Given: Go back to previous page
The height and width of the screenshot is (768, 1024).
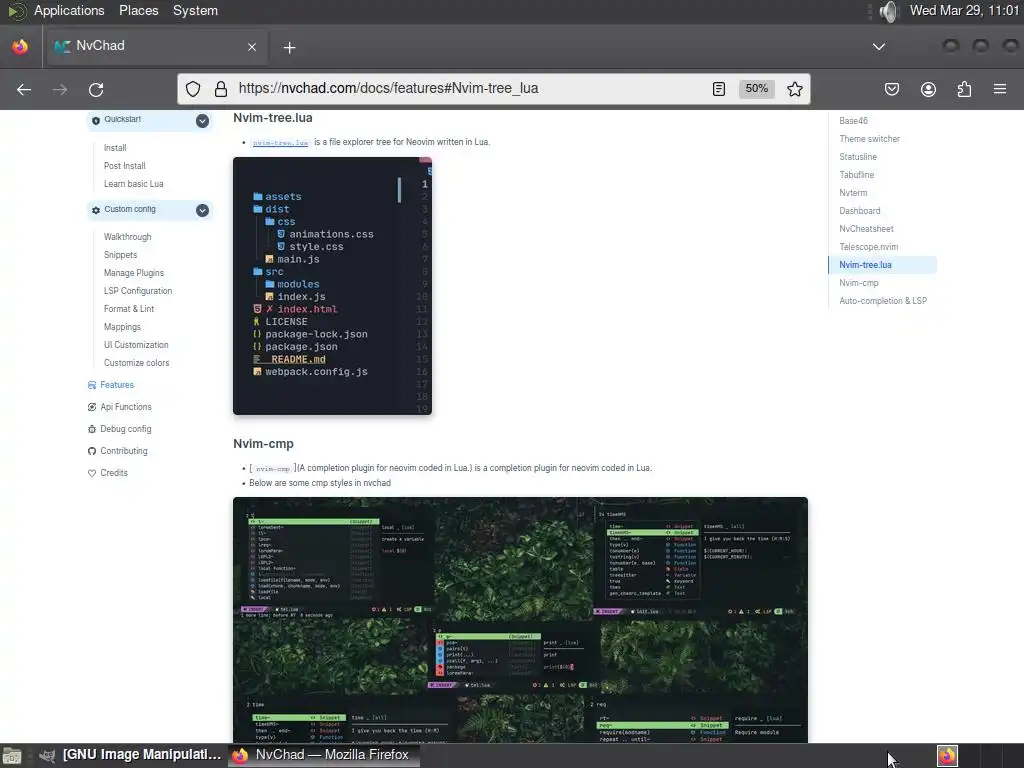Looking at the screenshot, I should pyautogui.click(x=24, y=89).
